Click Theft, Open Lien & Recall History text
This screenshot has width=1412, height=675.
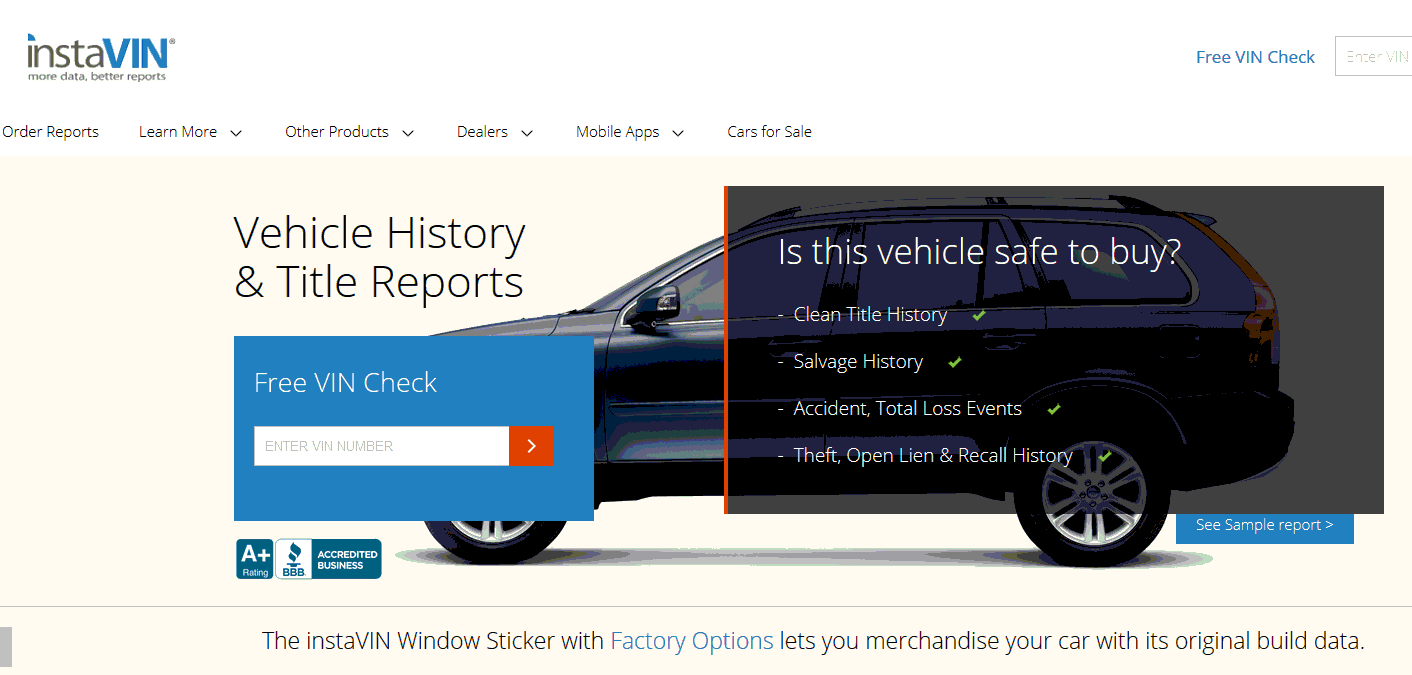point(933,455)
